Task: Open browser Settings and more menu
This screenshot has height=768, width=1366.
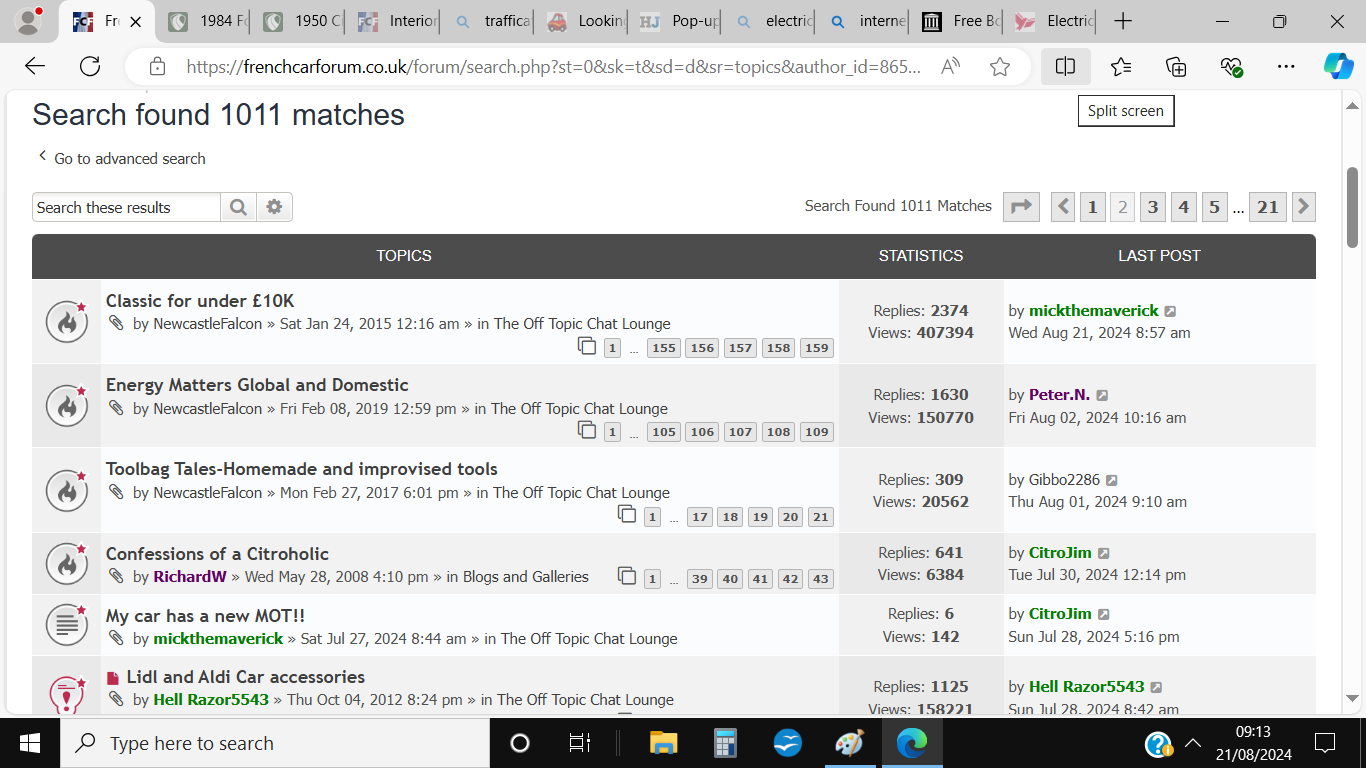Action: click(x=1286, y=66)
